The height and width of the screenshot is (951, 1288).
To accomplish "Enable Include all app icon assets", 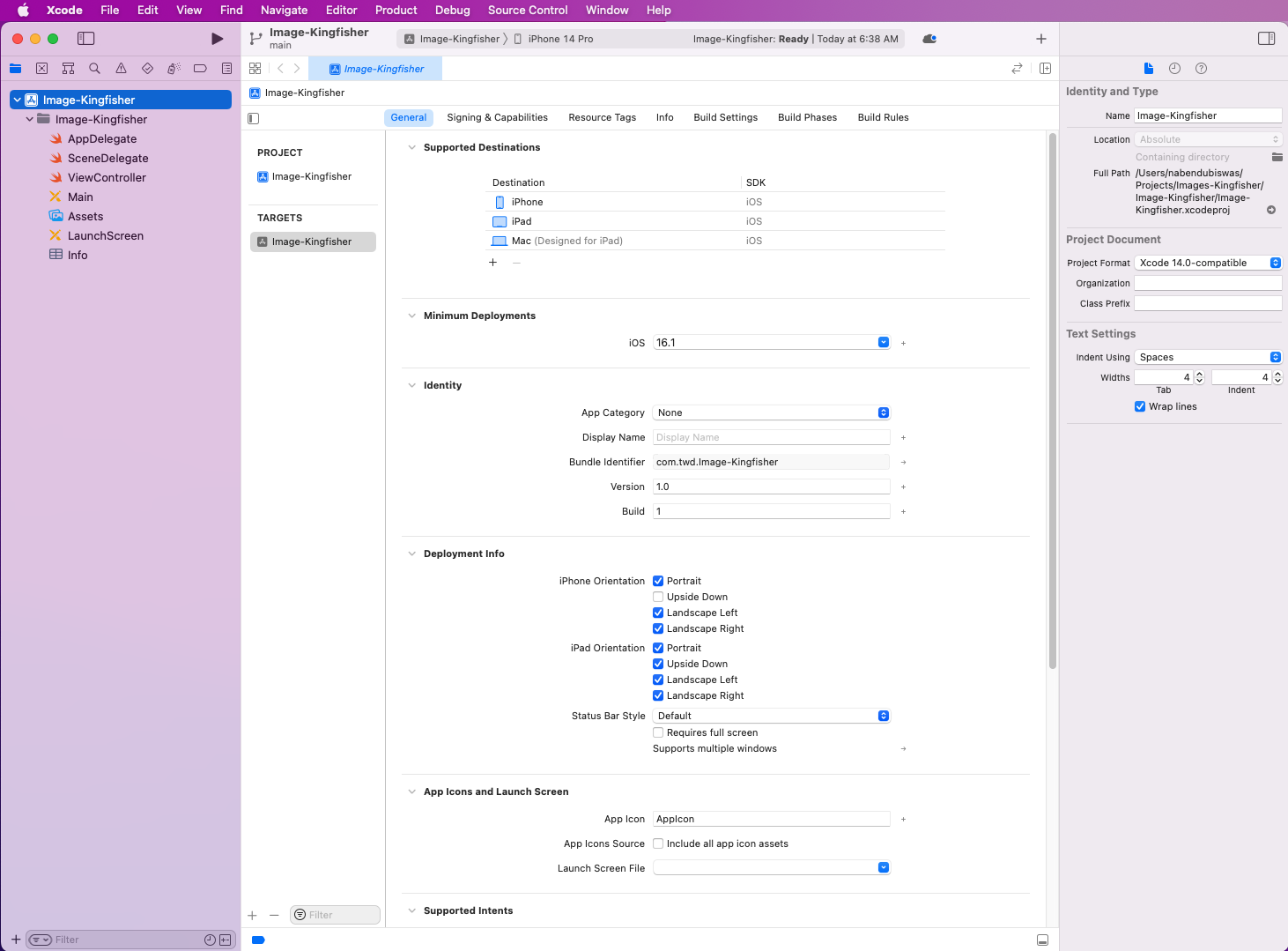I will coord(658,843).
